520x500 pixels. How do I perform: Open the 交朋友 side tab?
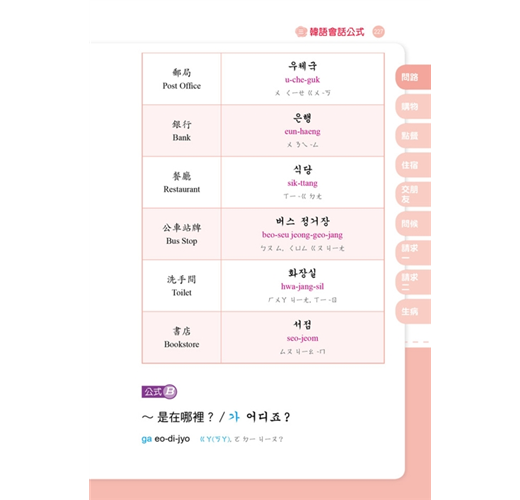(413, 194)
